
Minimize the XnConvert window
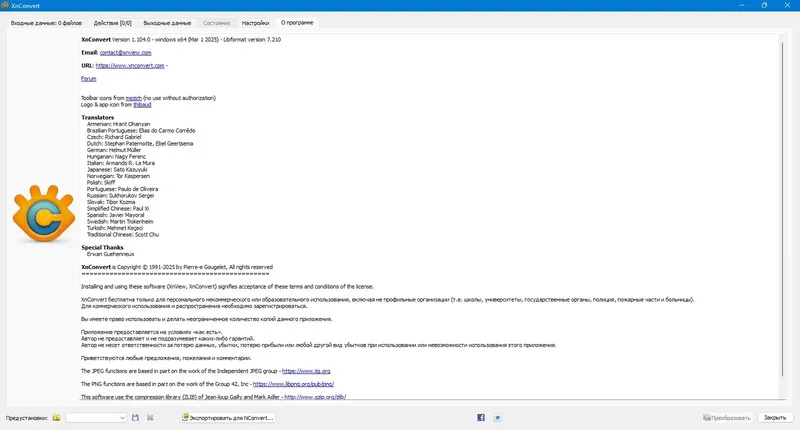point(741,5)
